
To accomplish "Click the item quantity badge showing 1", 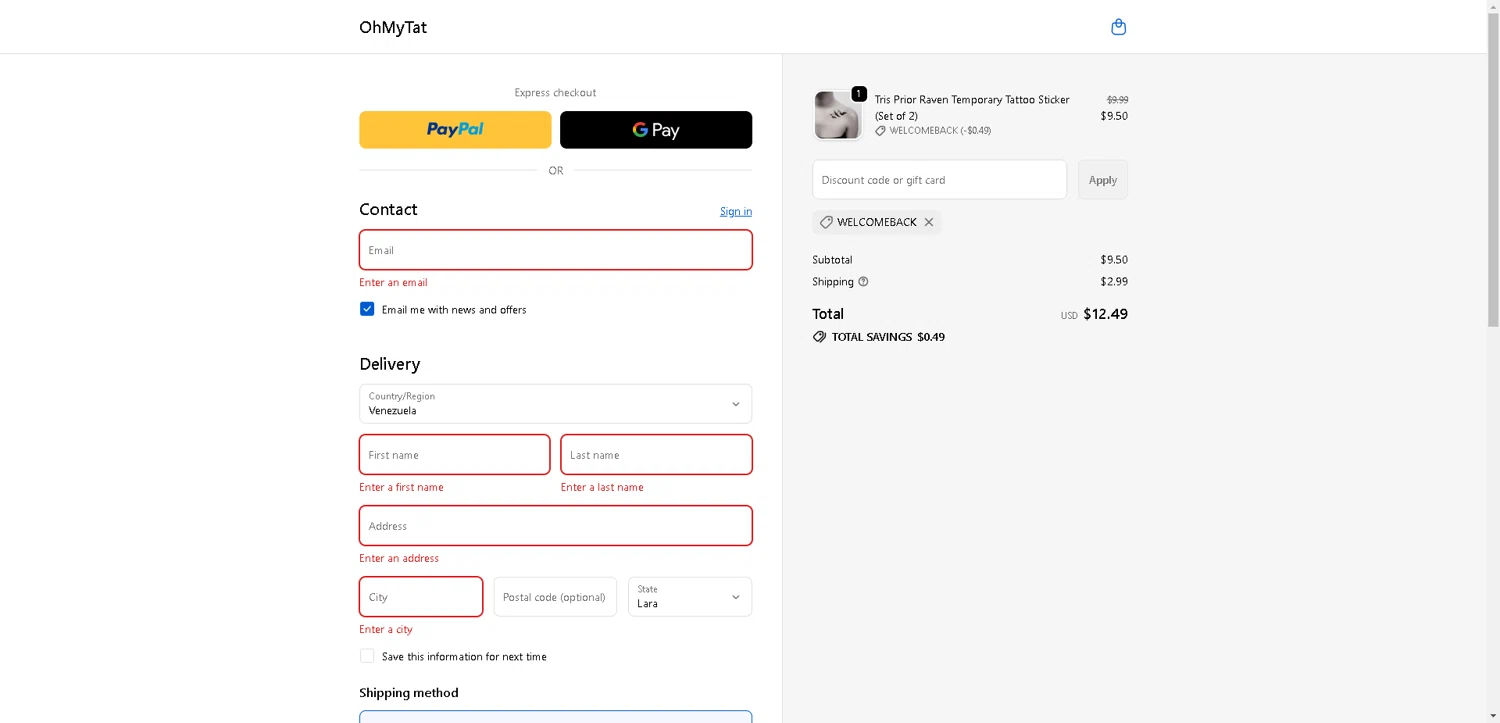I will click(859, 94).
